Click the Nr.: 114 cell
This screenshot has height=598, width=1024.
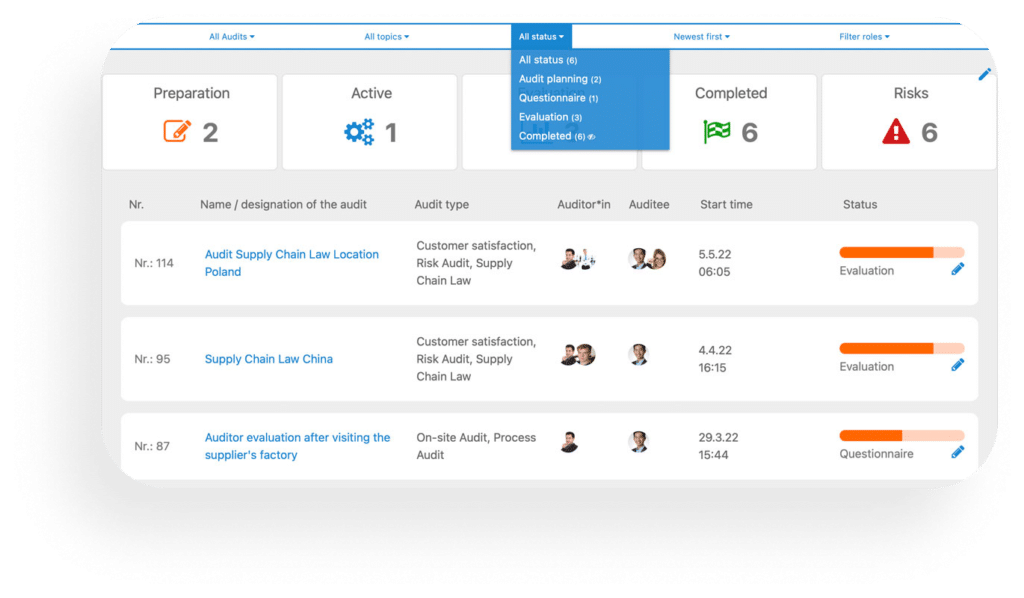pyautogui.click(x=154, y=263)
